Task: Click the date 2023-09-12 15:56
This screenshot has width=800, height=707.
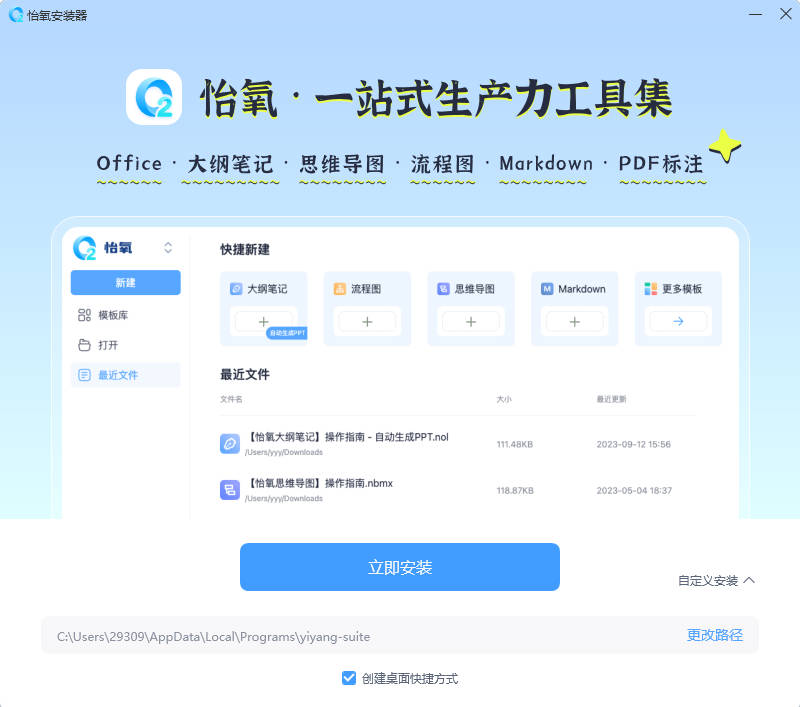Action: tap(634, 444)
